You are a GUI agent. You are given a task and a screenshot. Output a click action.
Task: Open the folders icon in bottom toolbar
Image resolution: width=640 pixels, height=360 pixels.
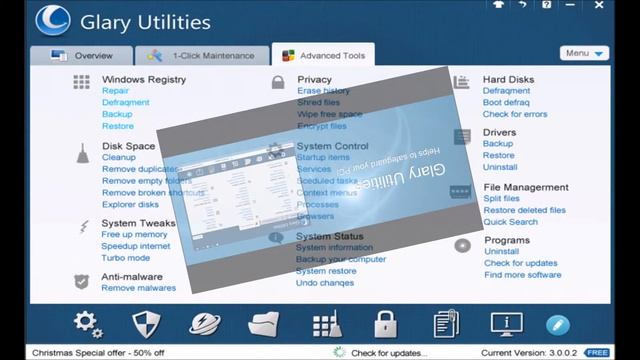click(x=264, y=324)
